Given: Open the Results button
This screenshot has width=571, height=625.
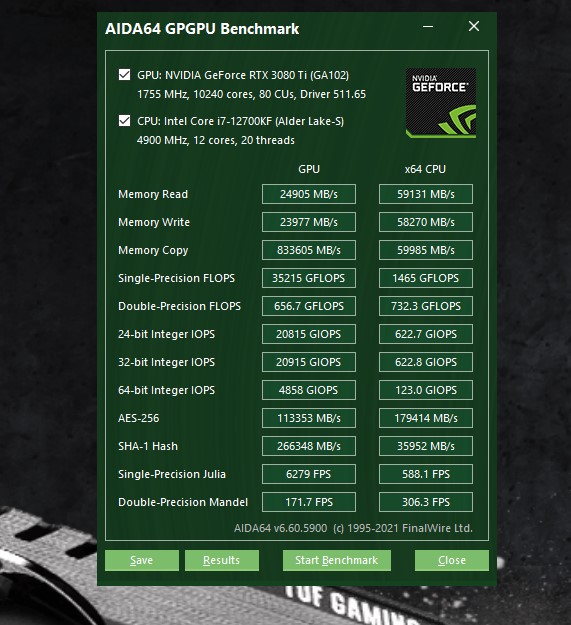Looking at the screenshot, I should pos(222,560).
